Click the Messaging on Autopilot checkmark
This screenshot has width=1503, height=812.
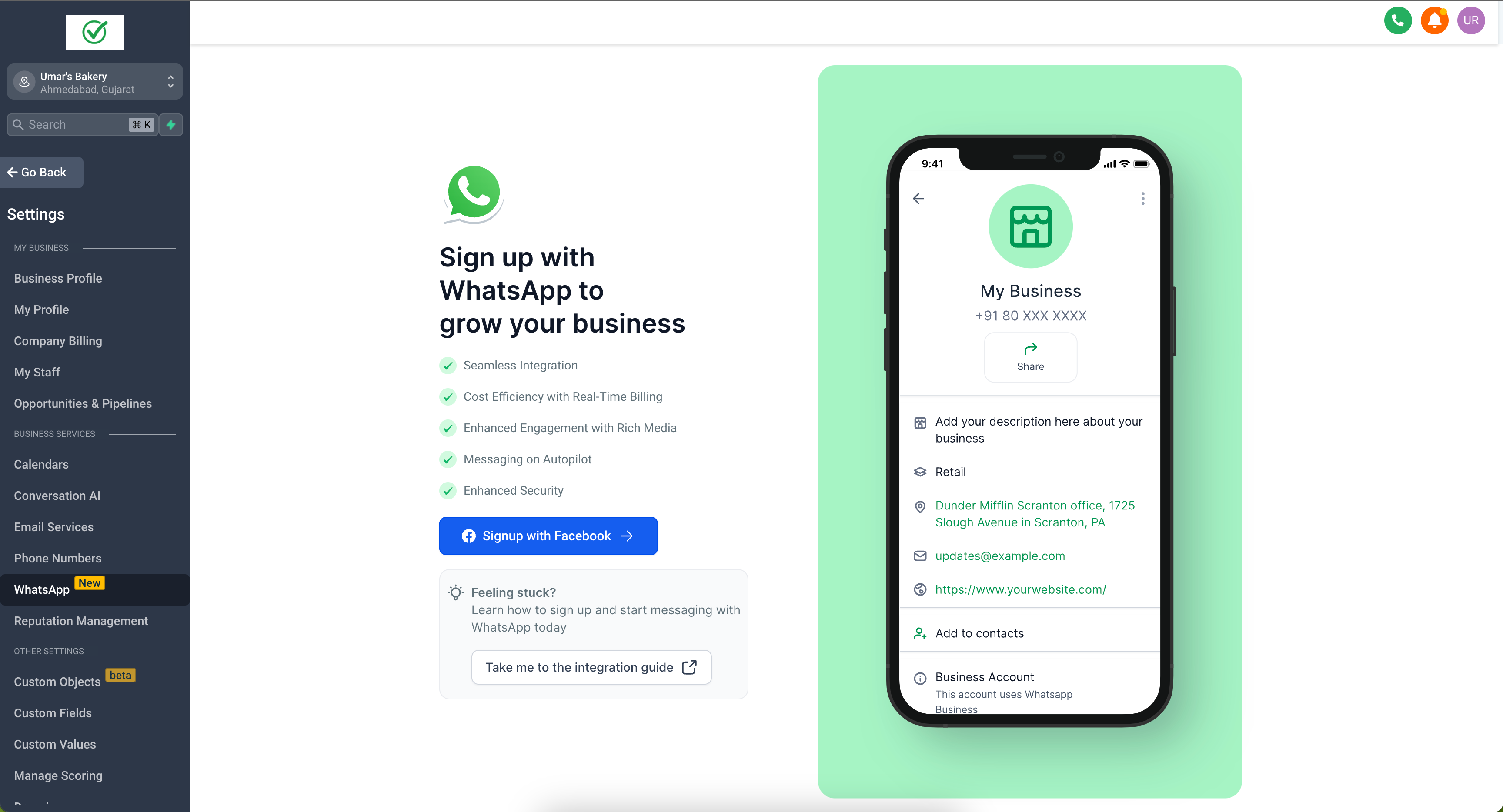click(448, 459)
